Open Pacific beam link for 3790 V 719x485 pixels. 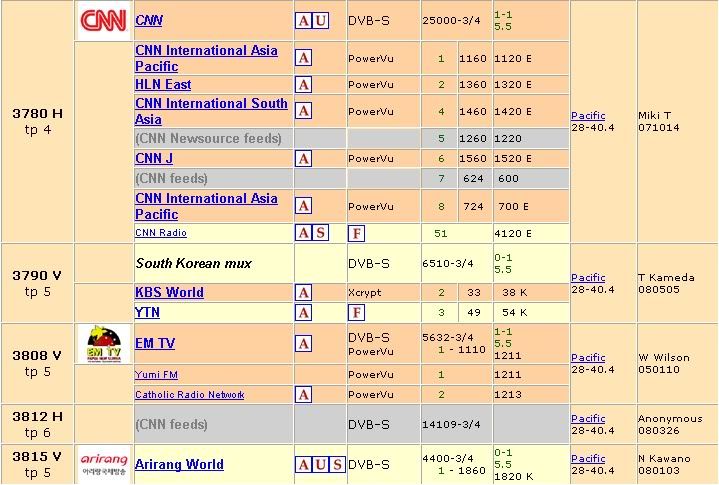coord(588,277)
